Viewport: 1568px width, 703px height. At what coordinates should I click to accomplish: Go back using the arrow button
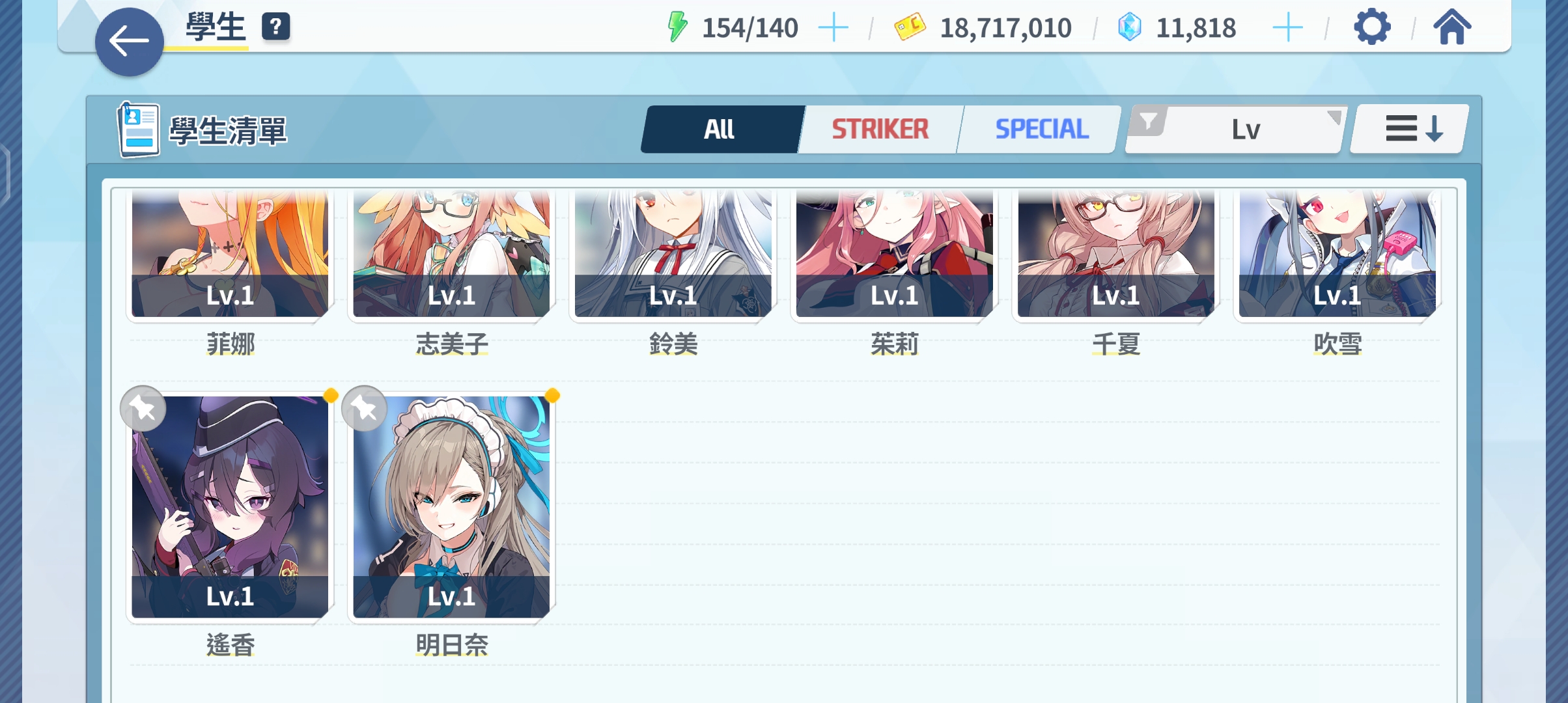(x=129, y=42)
